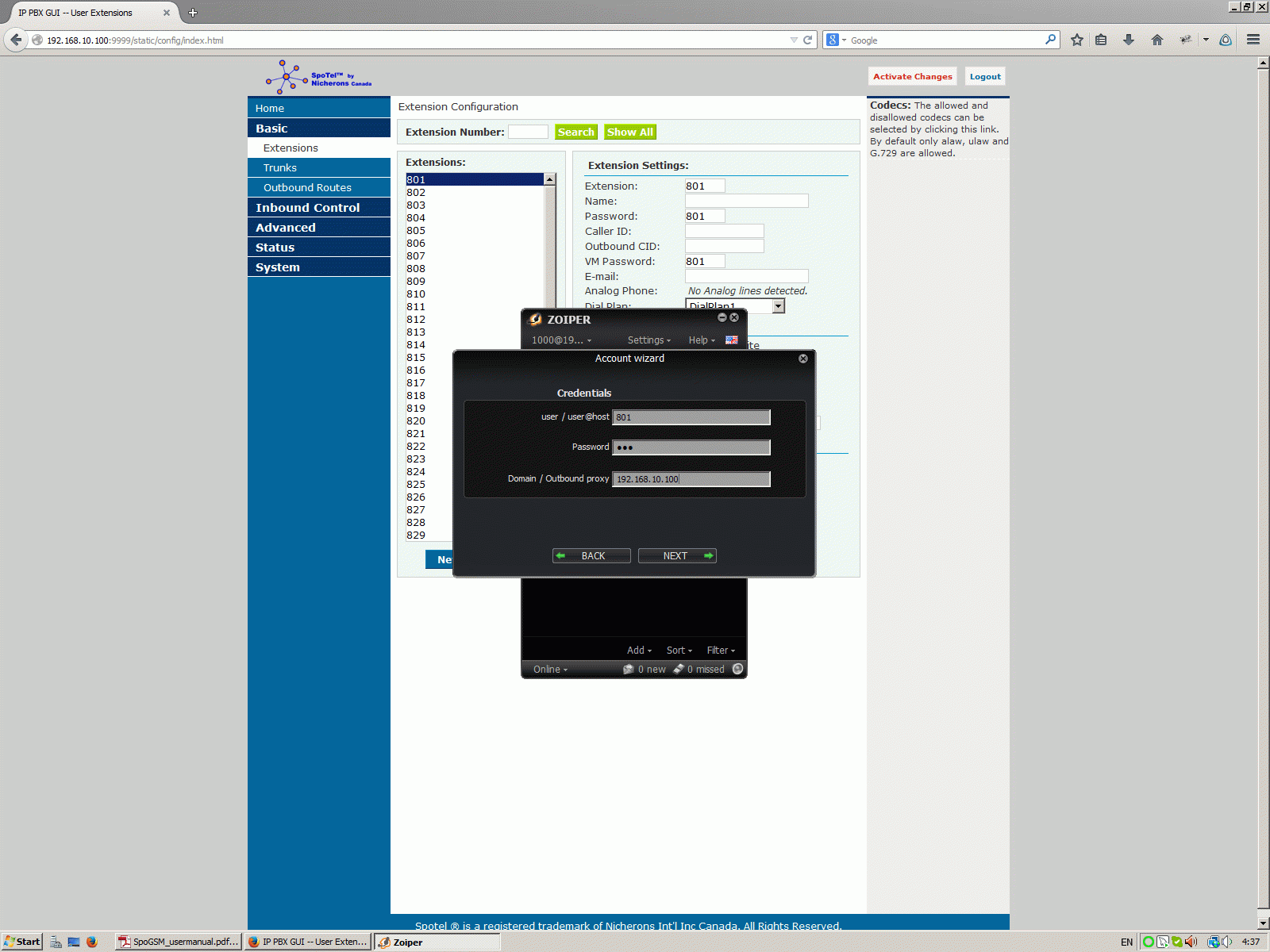Open the Greasemonkey dropdown arrow
Screen dimensions: 1270x952
click(x=1206, y=40)
